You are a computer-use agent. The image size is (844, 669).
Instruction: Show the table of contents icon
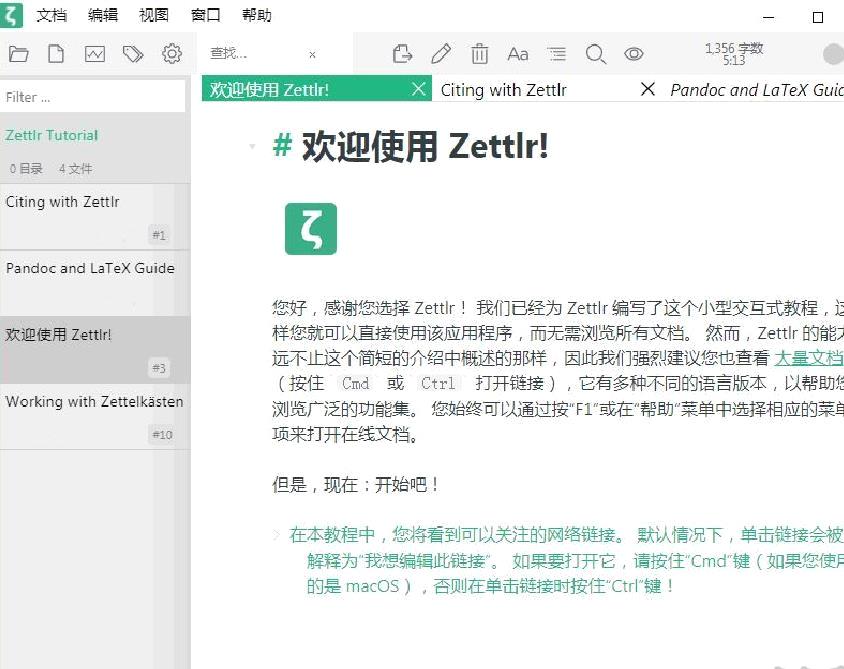557,54
